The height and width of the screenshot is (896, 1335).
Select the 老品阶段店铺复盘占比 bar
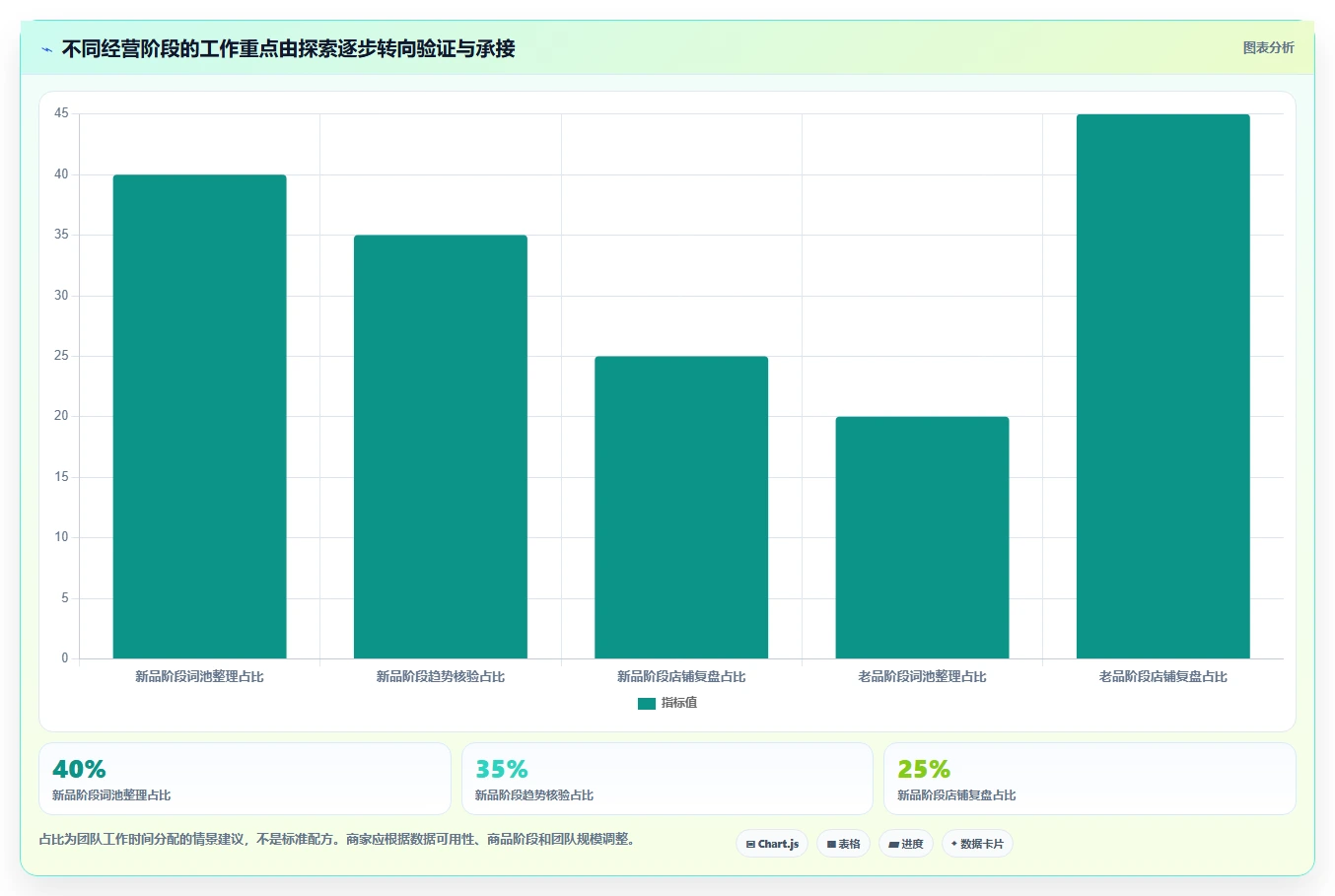[x=1163, y=386]
